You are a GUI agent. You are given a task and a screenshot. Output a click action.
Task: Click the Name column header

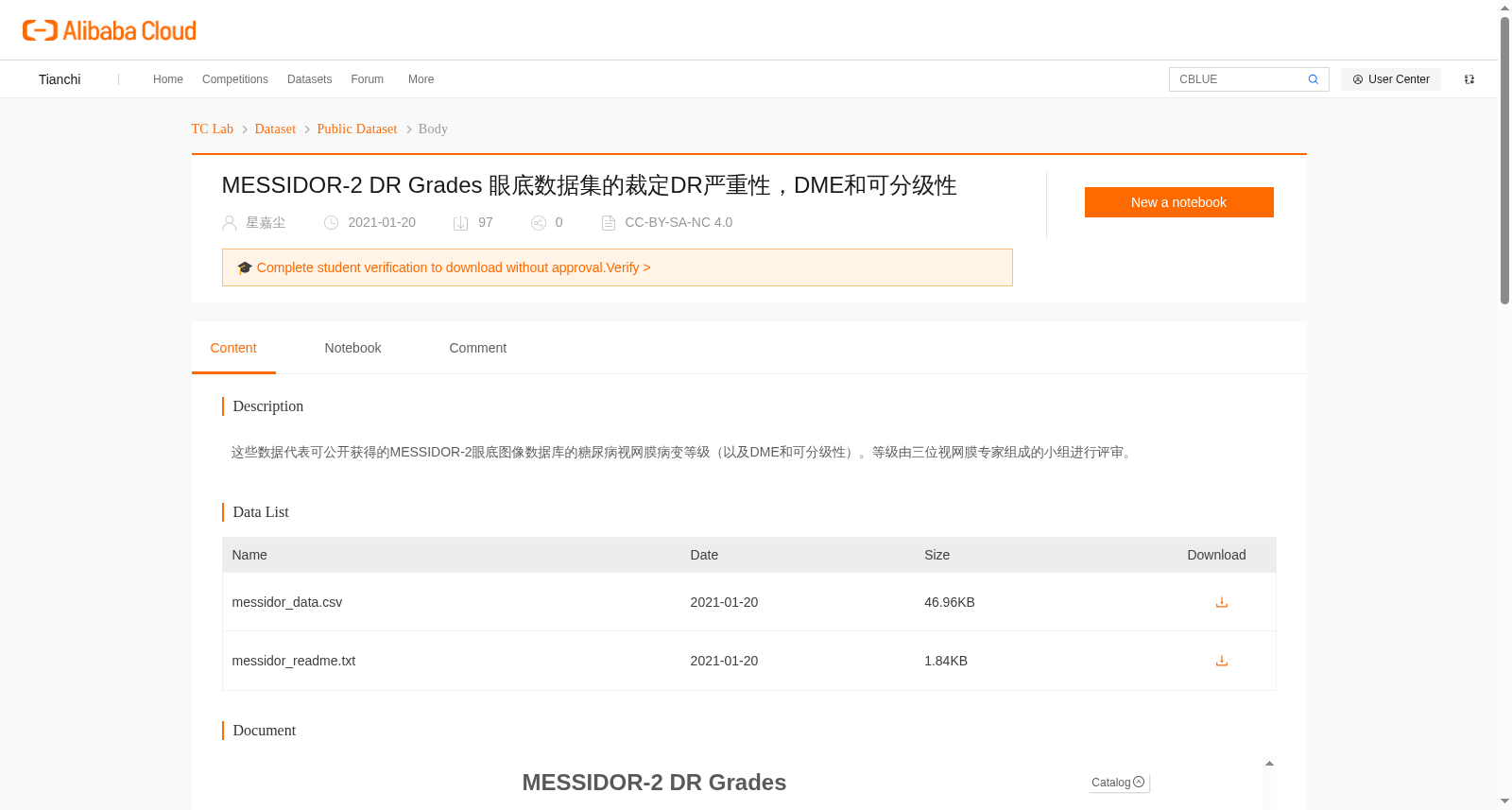pos(249,555)
